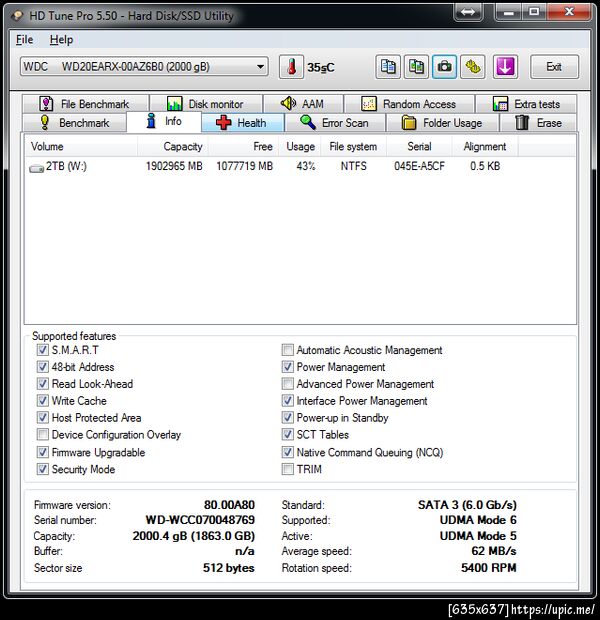The height and width of the screenshot is (620, 600).
Task: Click the Volume column header
Action: tap(81, 147)
